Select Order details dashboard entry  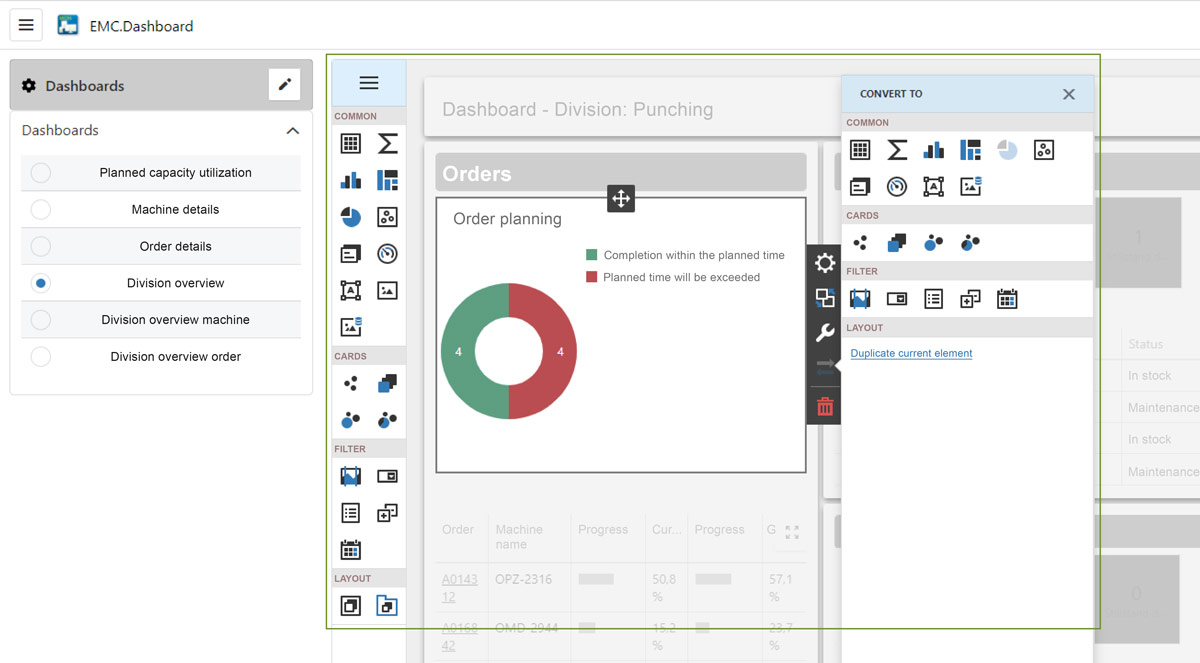point(175,247)
